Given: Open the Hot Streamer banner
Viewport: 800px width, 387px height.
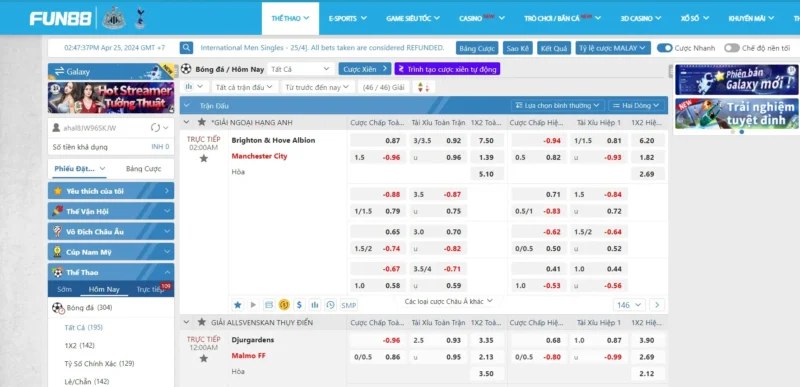Looking at the screenshot, I should click(111, 98).
